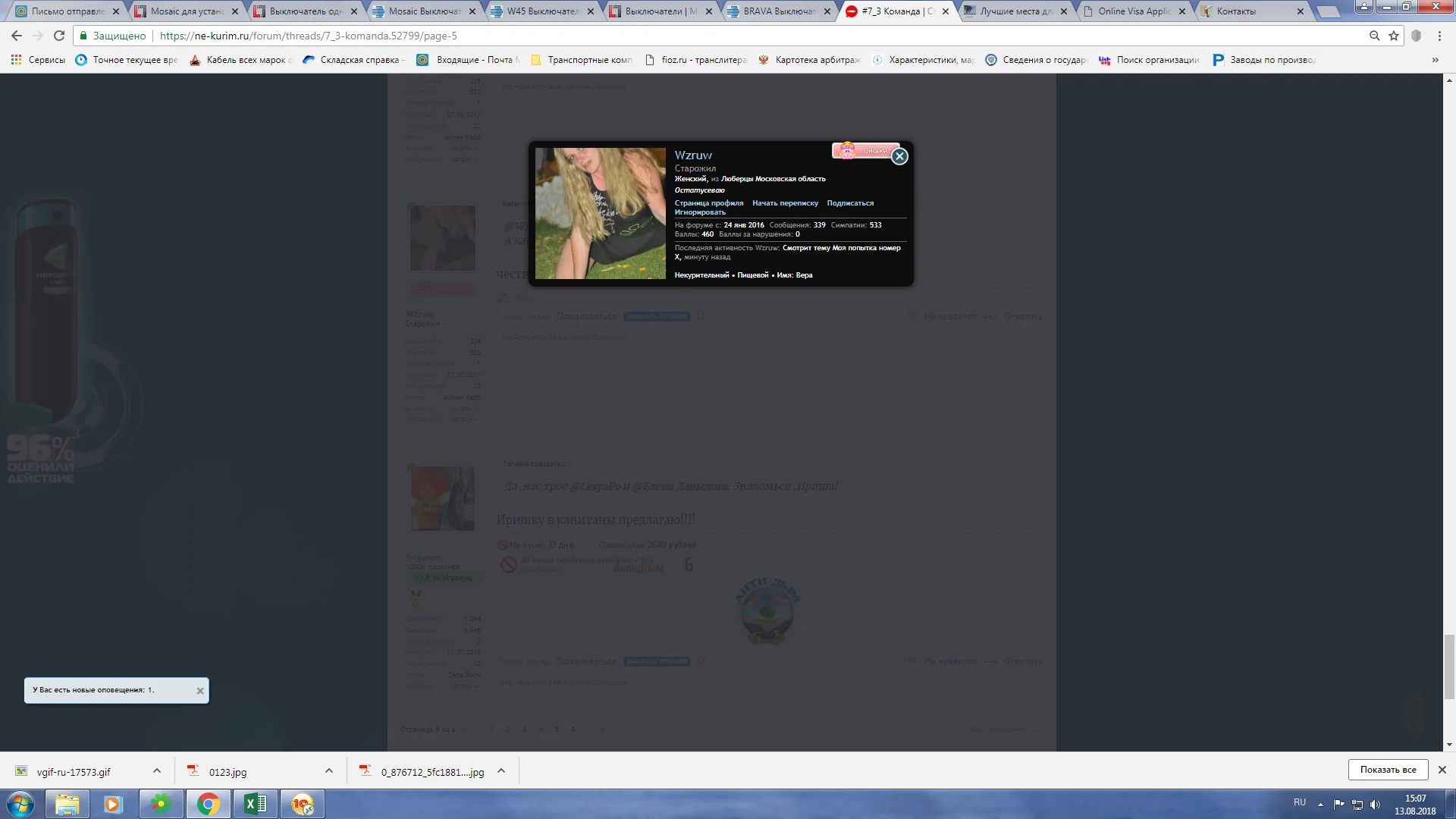Close the Wzruw profile popup

899,156
